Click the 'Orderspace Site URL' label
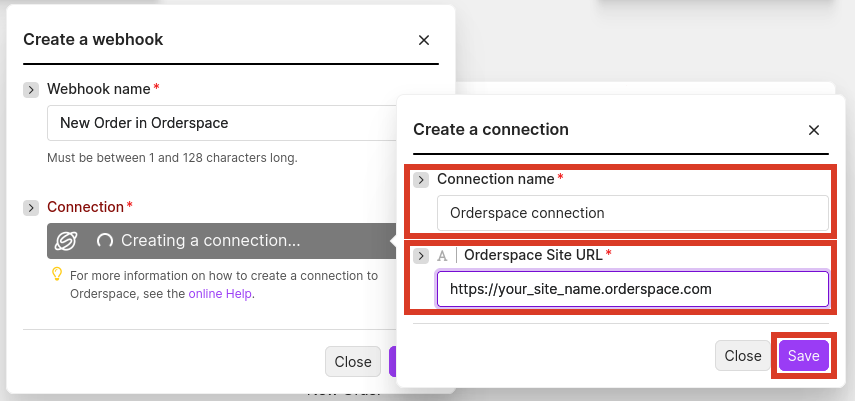 (533, 255)
